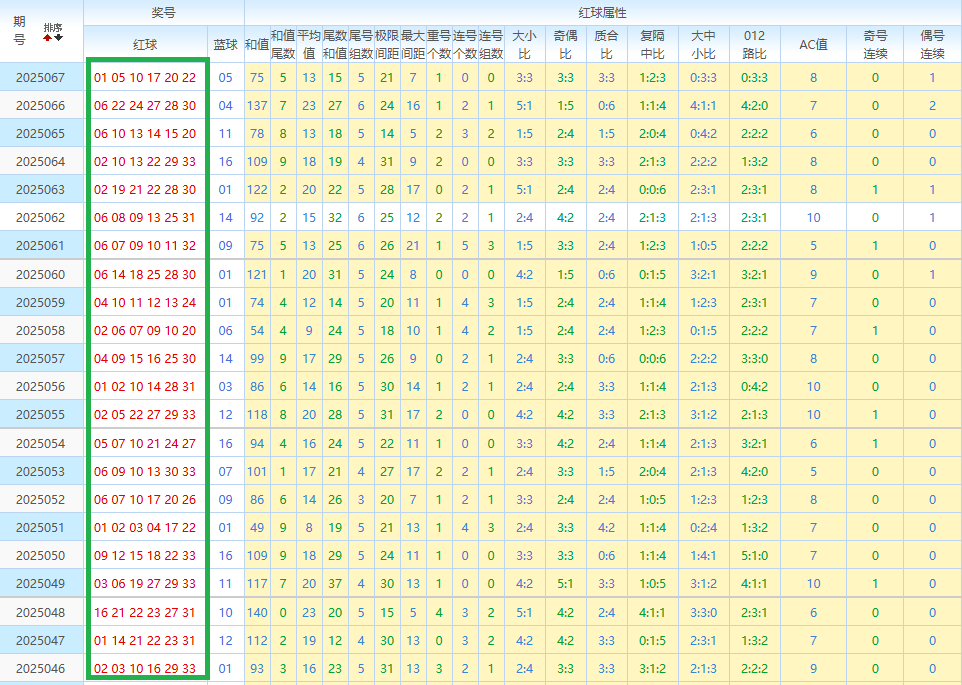Click the black descending sort arrow under 排序
962x685 pixels.
tap(58, 37)
